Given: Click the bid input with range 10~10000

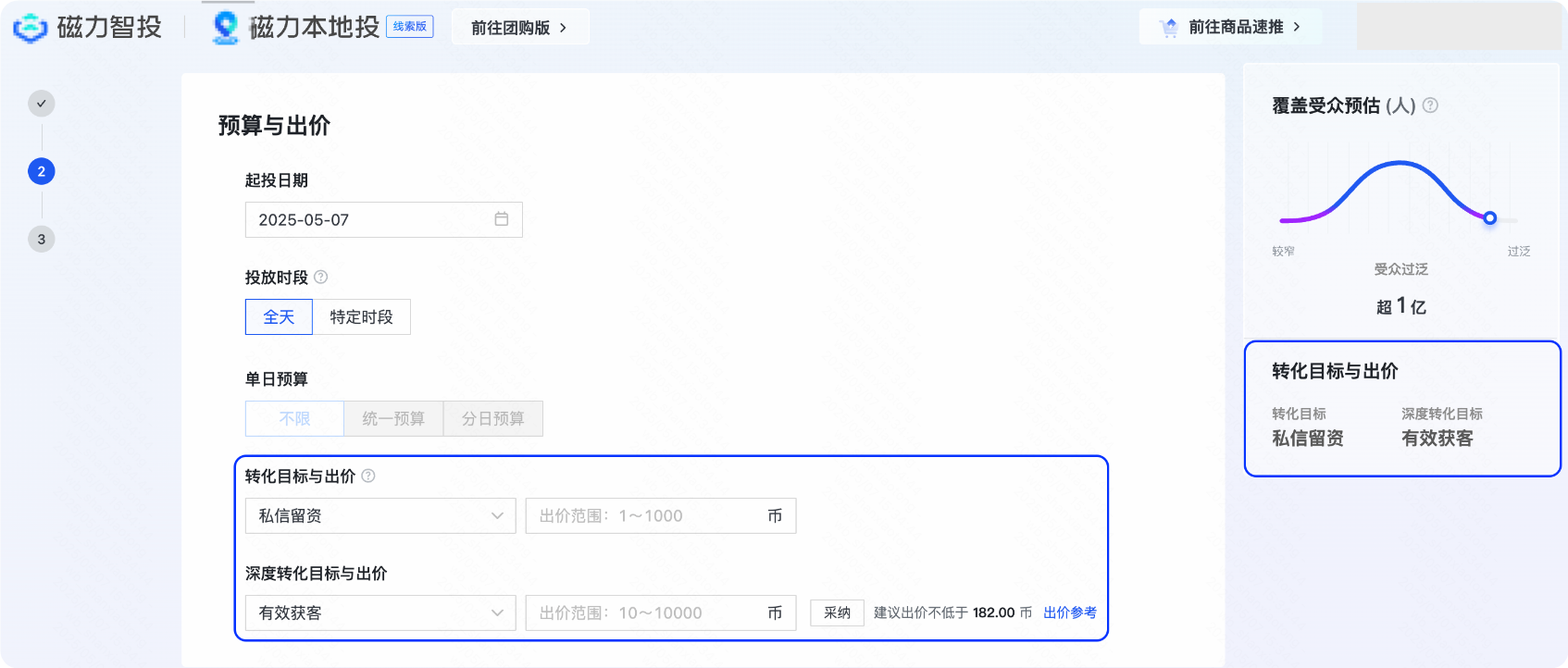Looking at the screenshot, I should pos(661,612).
